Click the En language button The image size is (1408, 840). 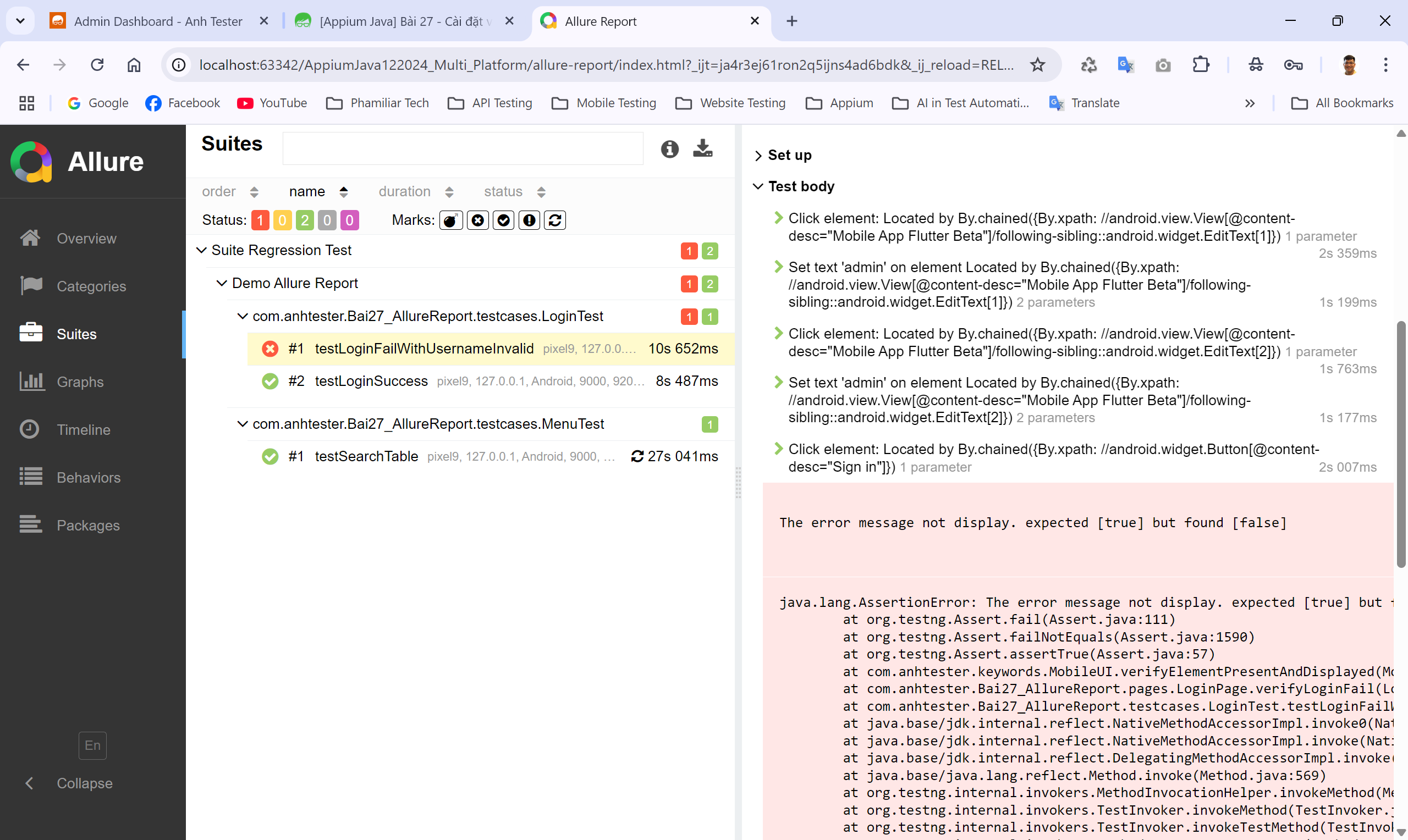point(92,745)
